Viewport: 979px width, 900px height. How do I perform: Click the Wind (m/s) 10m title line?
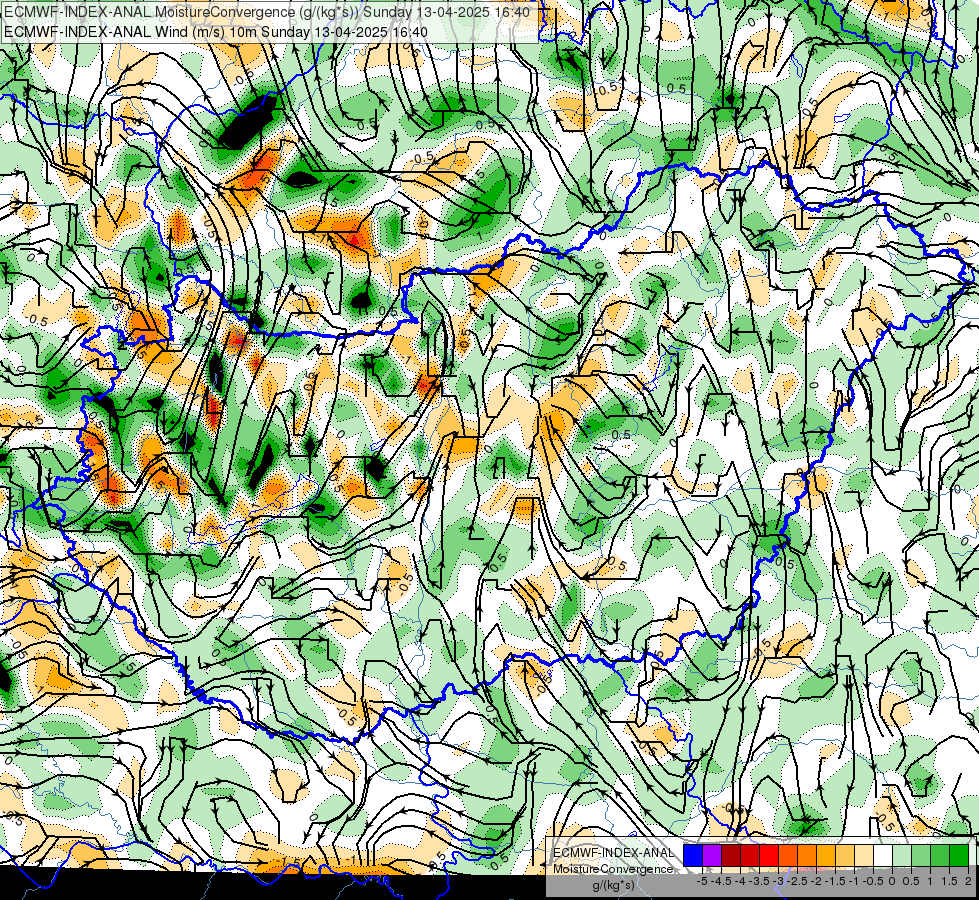tap(216, 32)
